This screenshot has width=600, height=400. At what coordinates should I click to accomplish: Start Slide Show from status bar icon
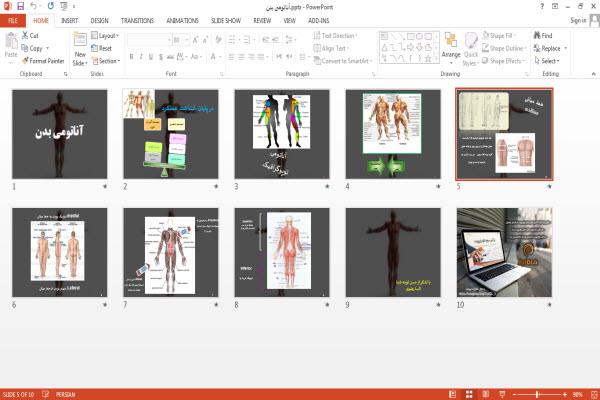click(x=502, y=394)
